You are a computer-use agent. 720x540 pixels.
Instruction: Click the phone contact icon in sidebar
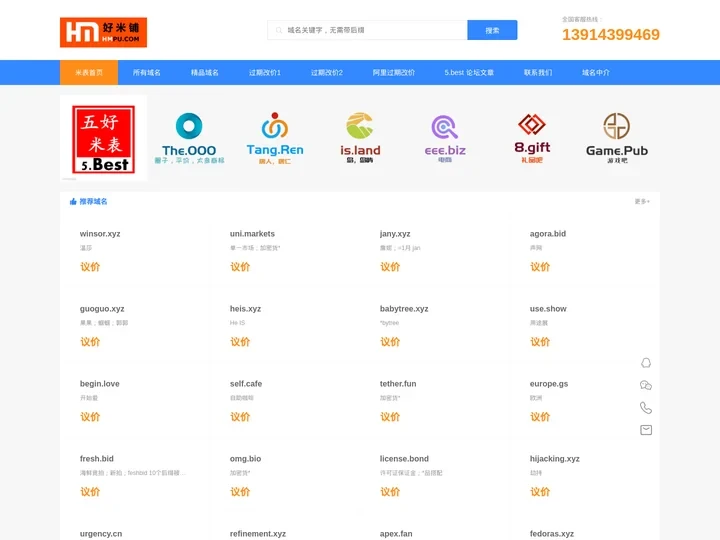[646, 407]
